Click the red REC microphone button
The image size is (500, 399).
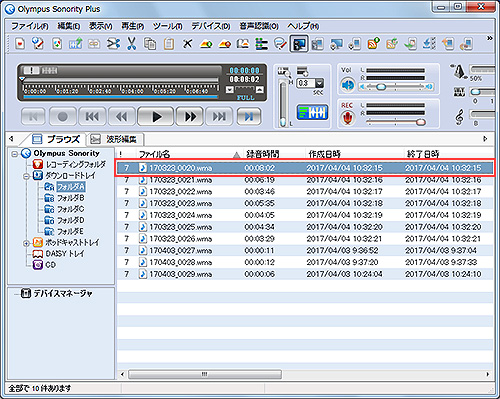click(x=347, y=118)
